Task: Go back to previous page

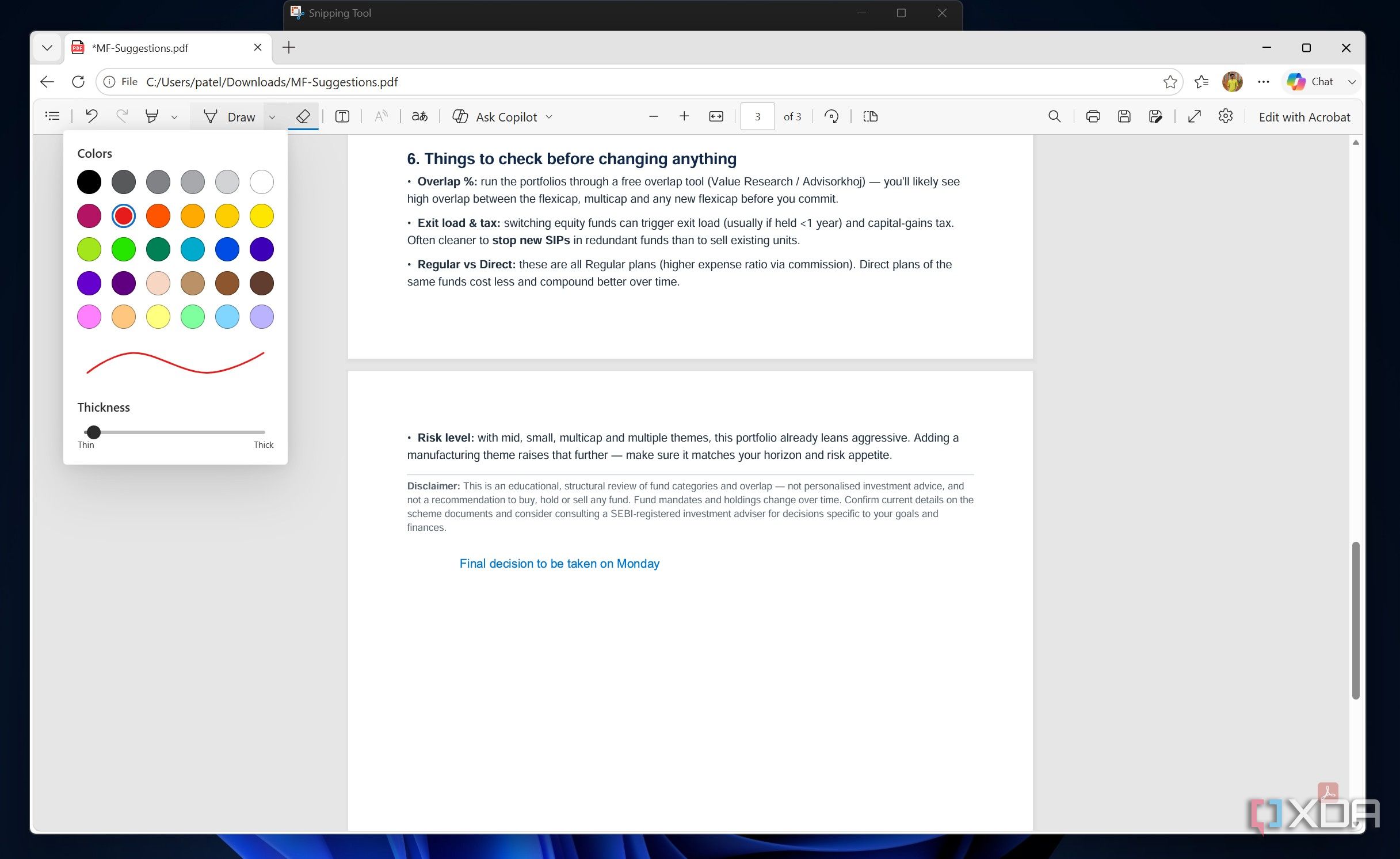Action: coord(47,82)
